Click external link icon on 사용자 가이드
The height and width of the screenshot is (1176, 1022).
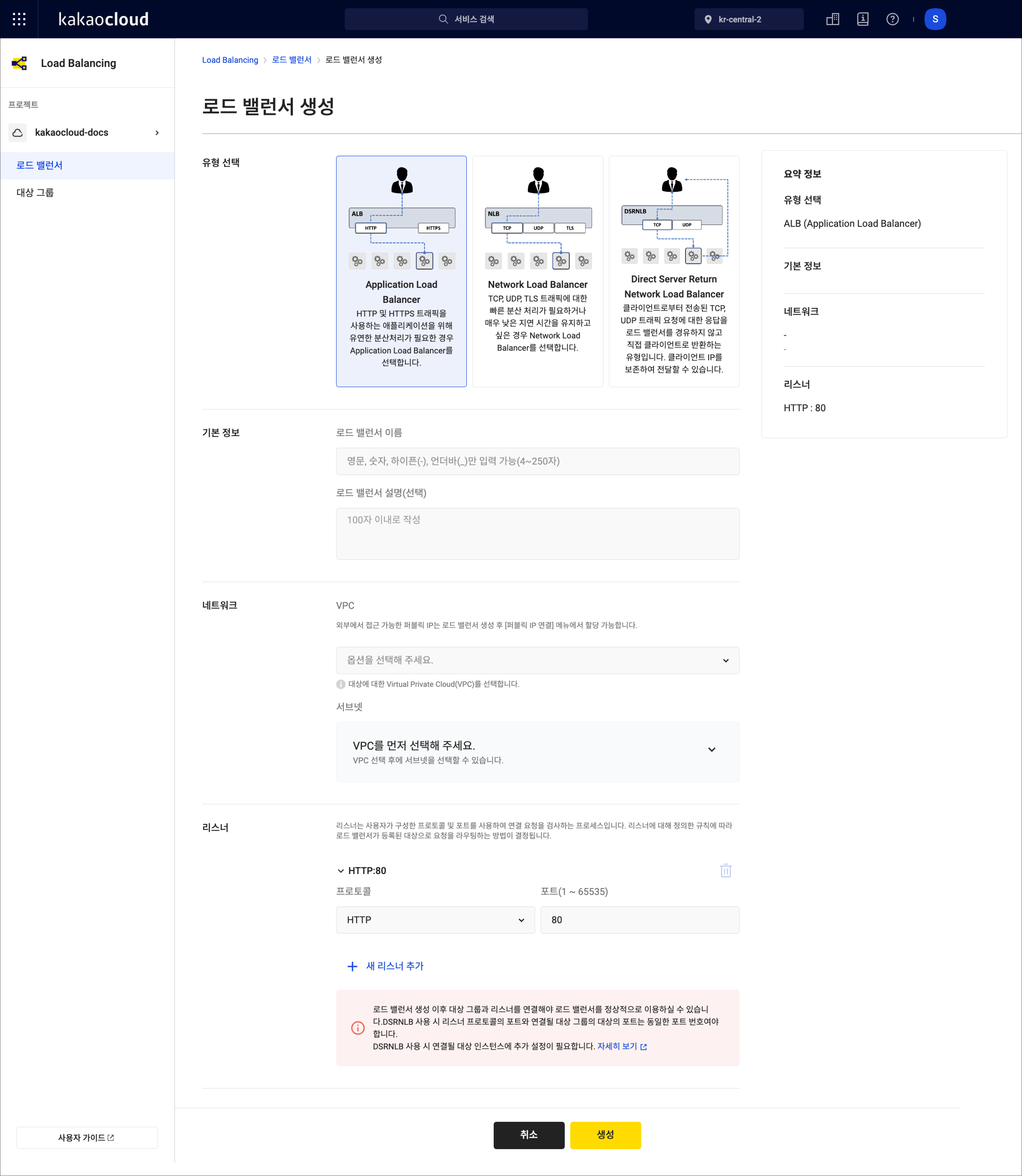pos(111,1137)
